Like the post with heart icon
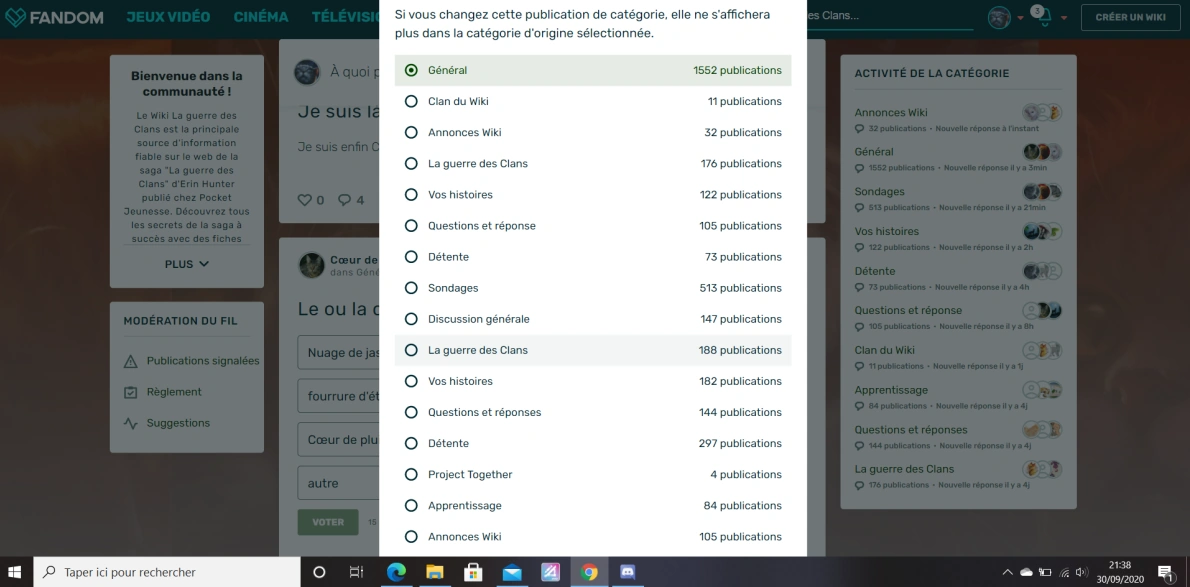 pyautogui.click(x=305, y=200)
